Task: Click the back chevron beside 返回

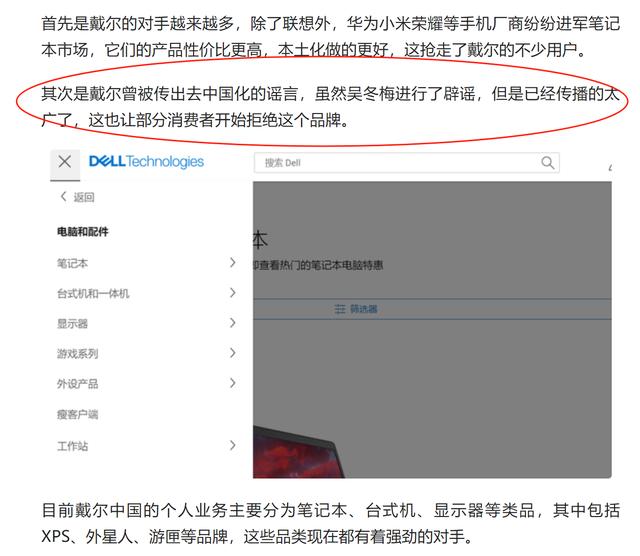Action: pos(63,197)
